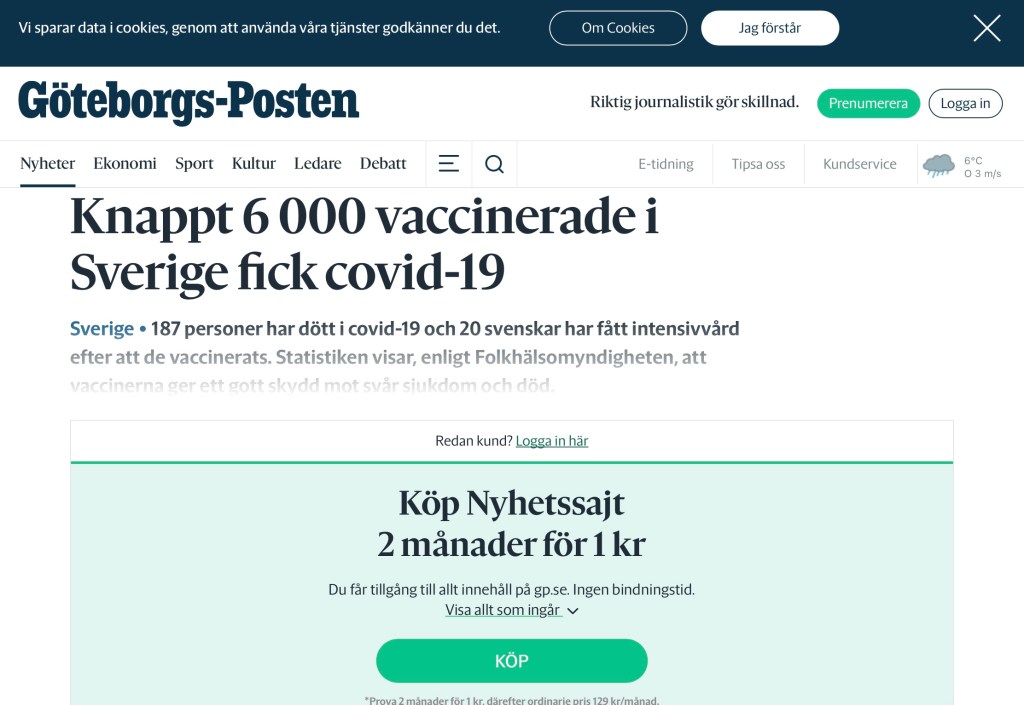This screenshot has width=1024, height=705.
Task: Follow the 'Logga in här' link
Action: tap(552, 441)
